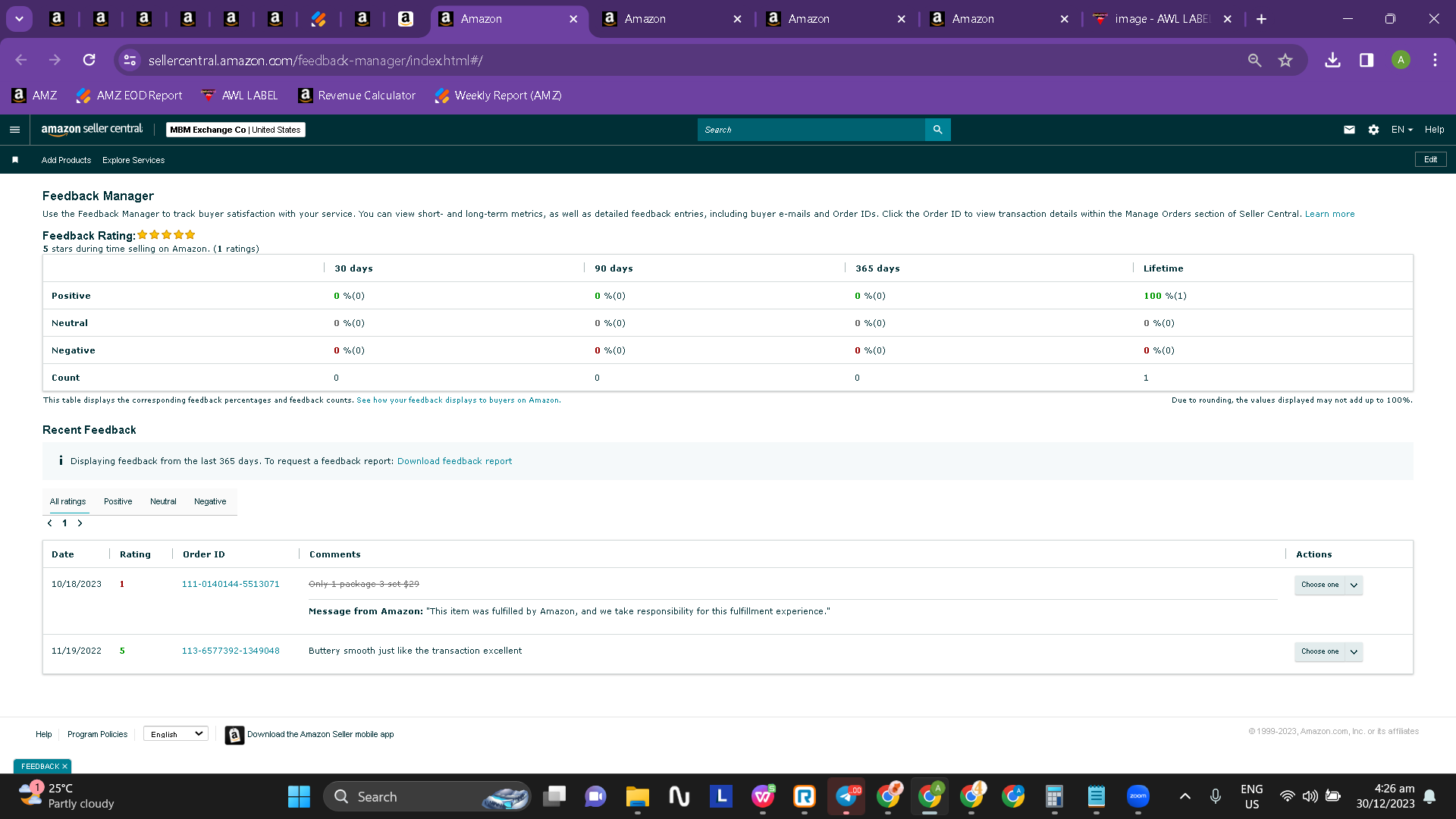Click the Edit button in navigation bar
This screenshot has width=1456, height=819.
point(1430,159)
